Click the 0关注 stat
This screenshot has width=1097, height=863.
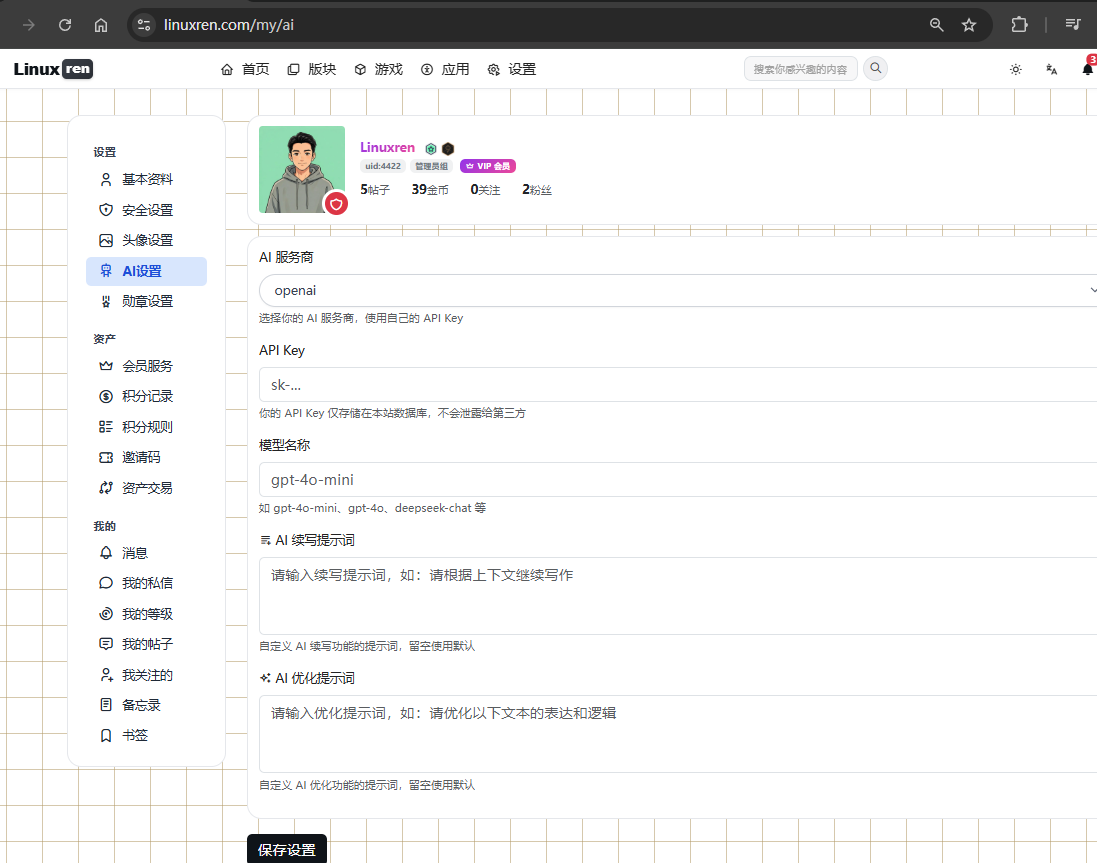tap(486, 190)
